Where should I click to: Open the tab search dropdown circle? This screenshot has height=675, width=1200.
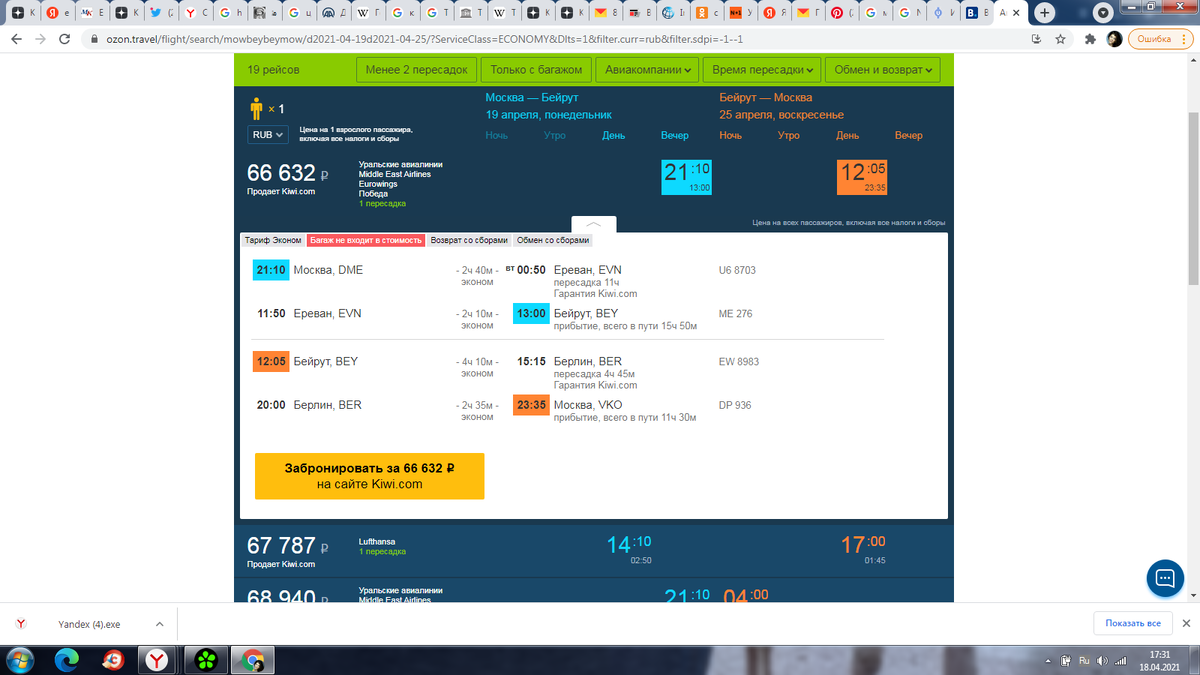click(1104, 13)
